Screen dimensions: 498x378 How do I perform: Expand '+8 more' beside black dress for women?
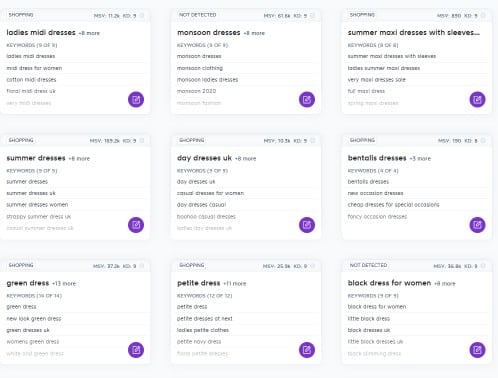coord(445,284)
